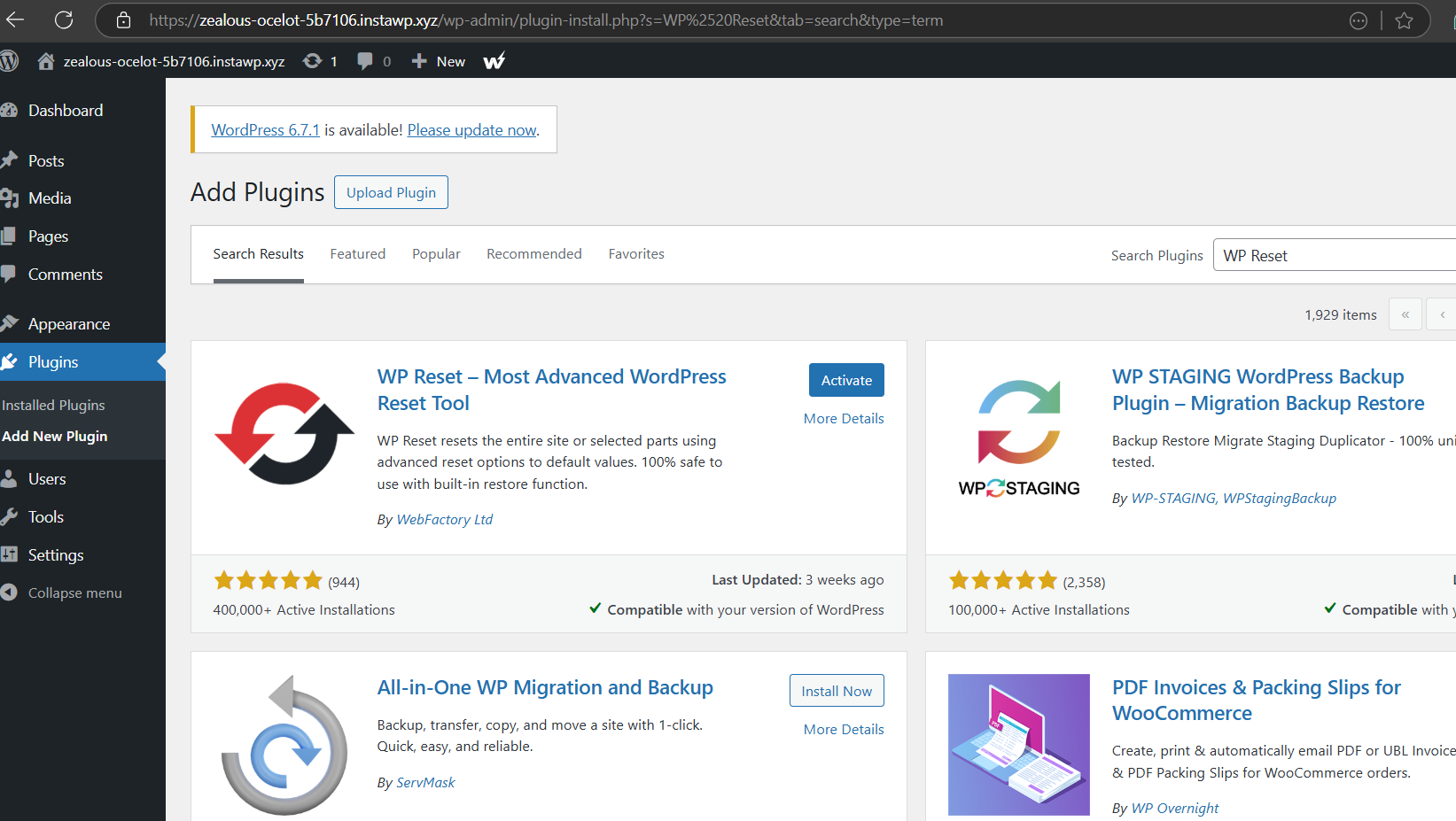
Task: Open comments bubble icon in admin bar
Action: (365, 61)
